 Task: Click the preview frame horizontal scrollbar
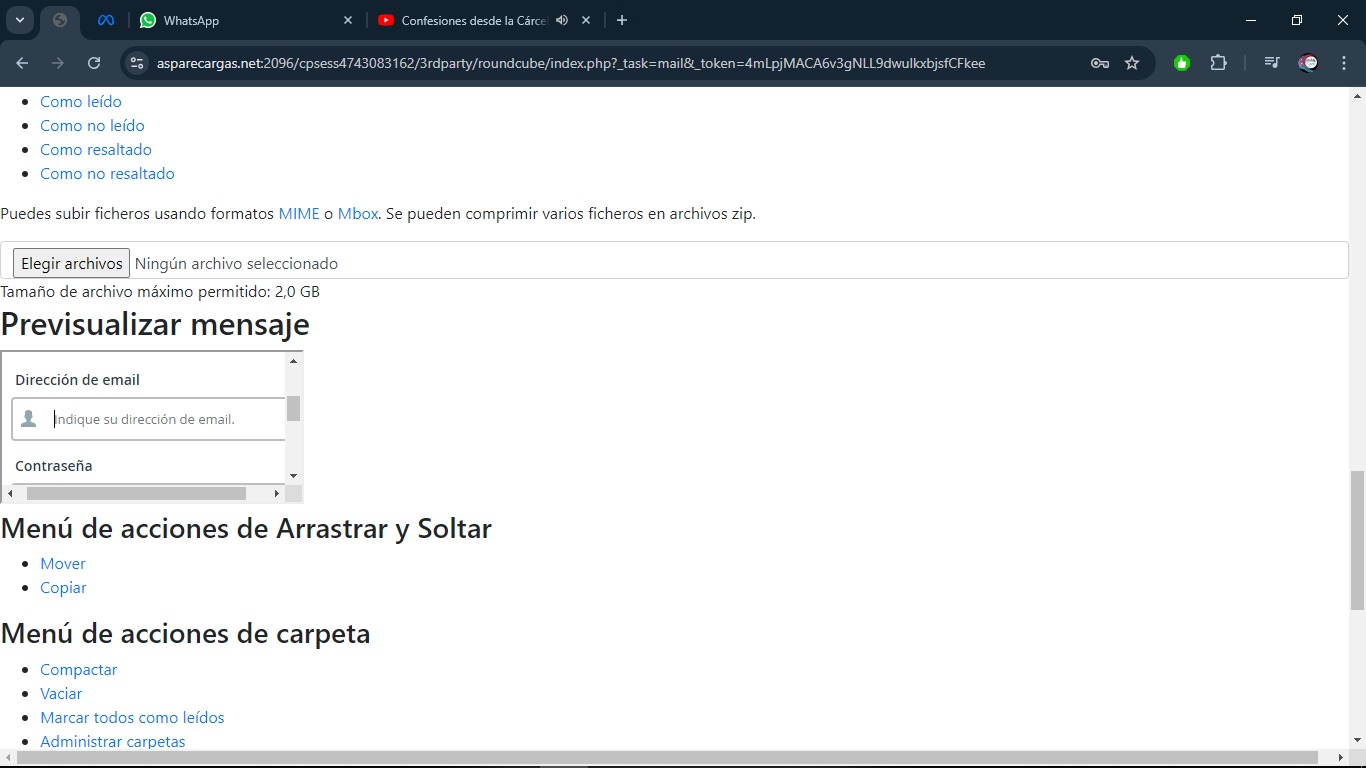(x=136, y=493)
